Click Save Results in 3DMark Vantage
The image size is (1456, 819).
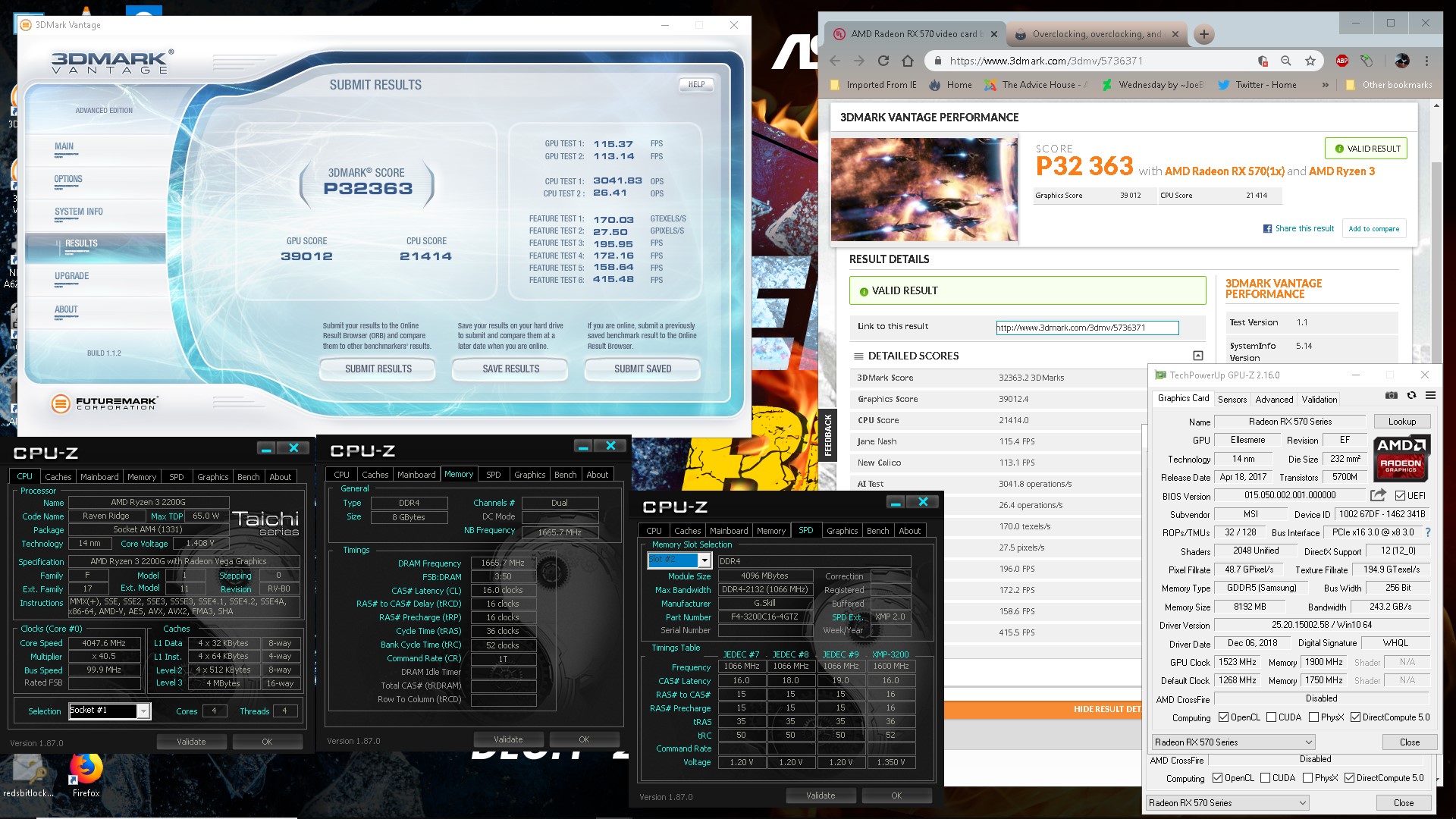pyautogui.click(x=510, y=369)
